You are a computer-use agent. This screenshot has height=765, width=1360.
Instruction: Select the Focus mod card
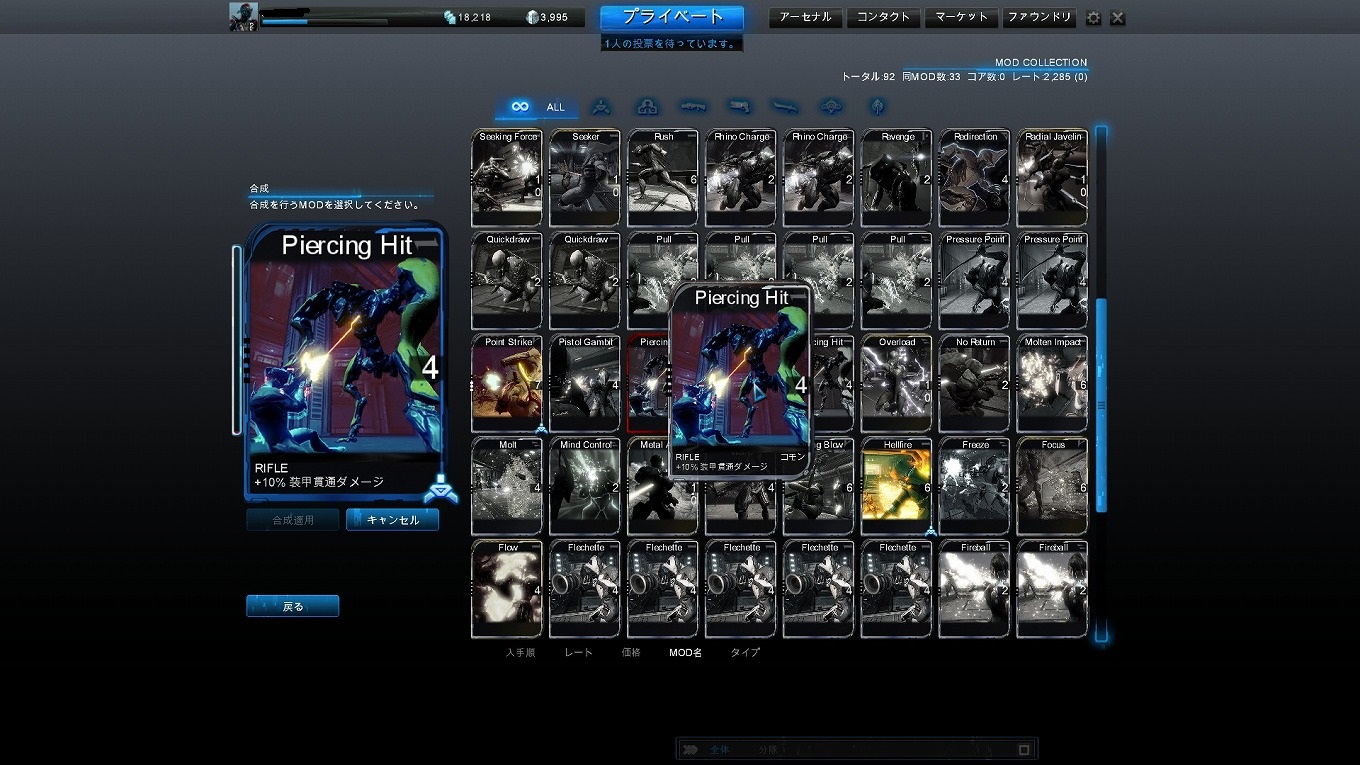coord(1053,486)
